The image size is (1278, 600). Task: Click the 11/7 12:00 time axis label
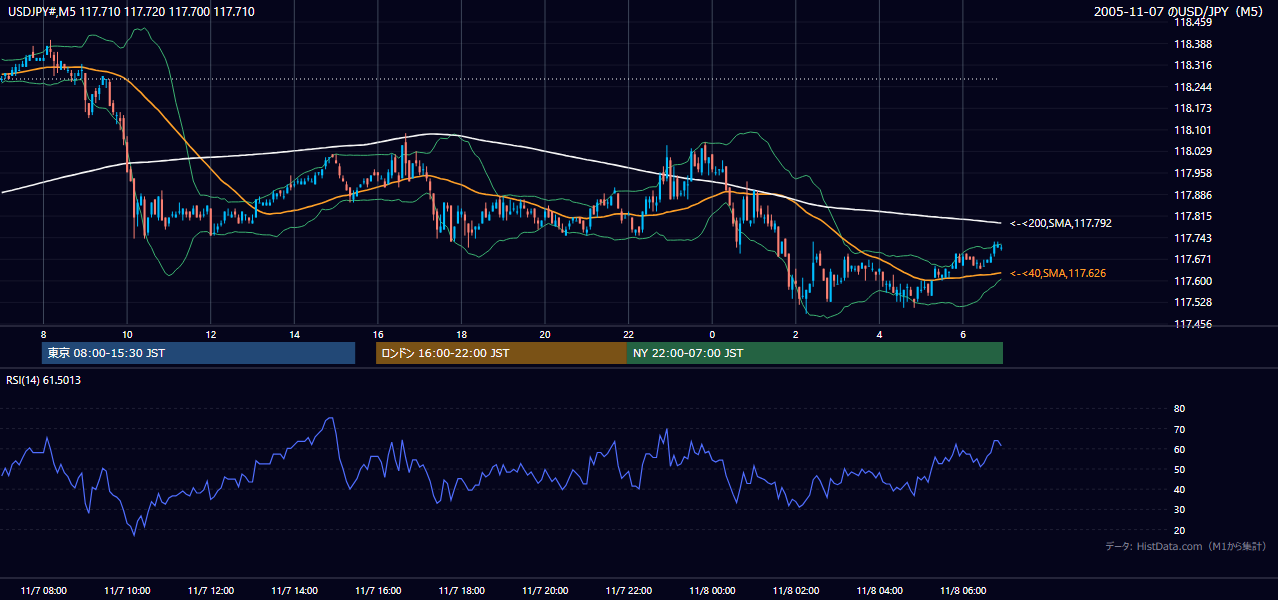click(211, 591)
